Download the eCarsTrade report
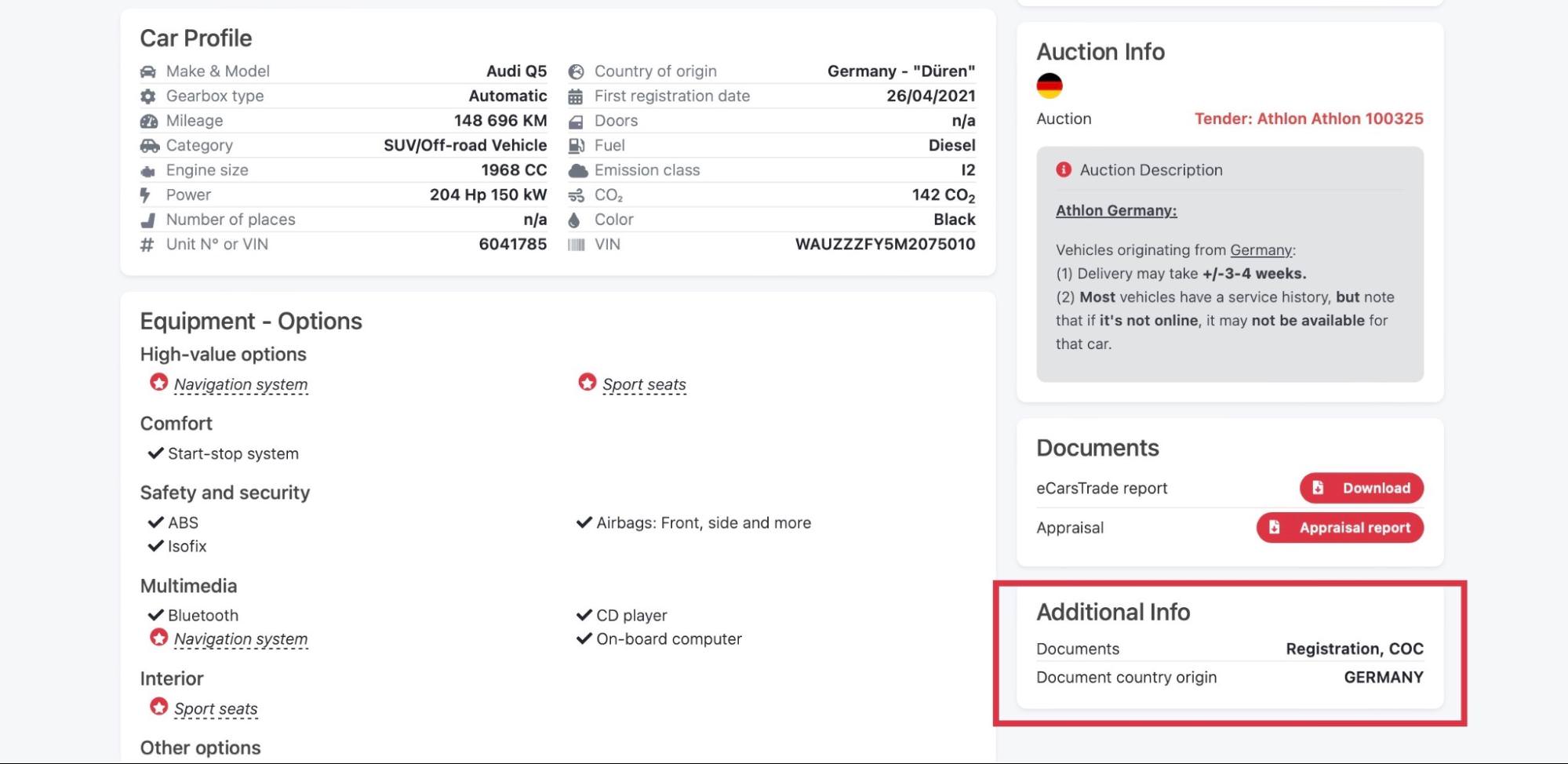 point(1361,488)
